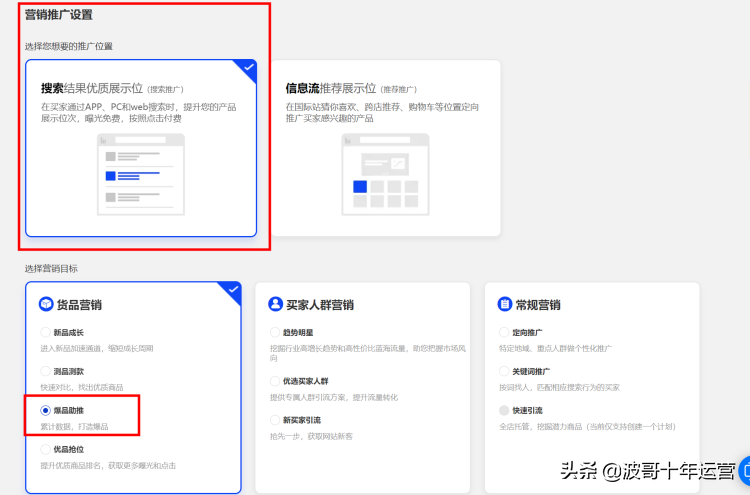Click the 挖掘行业高增长趋势 description
The width and height of the screenshot is (750, 495).
368,353
